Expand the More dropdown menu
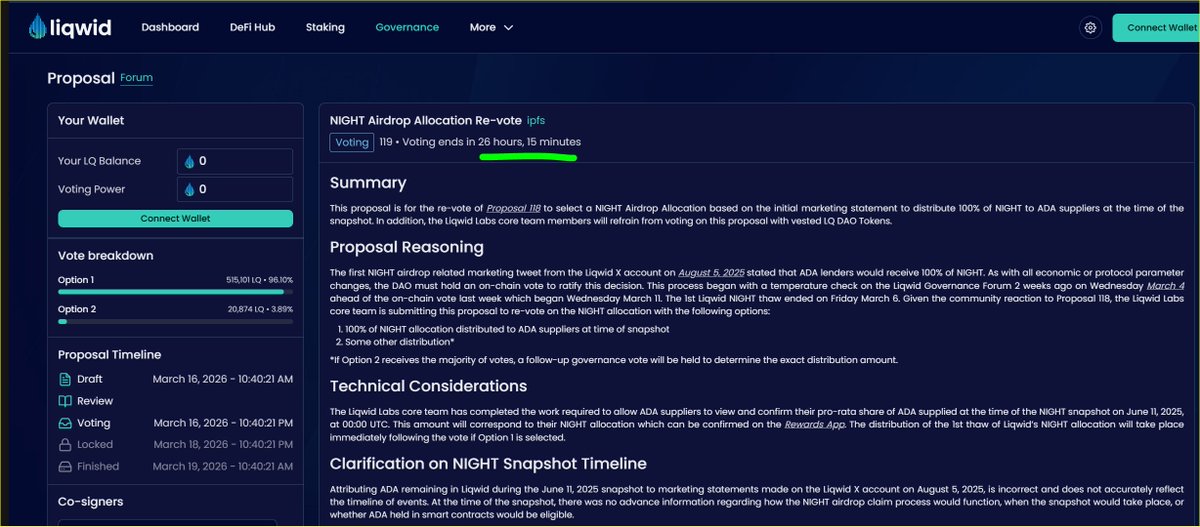Viewport: 1200px width, 527px height. (491, 27)
